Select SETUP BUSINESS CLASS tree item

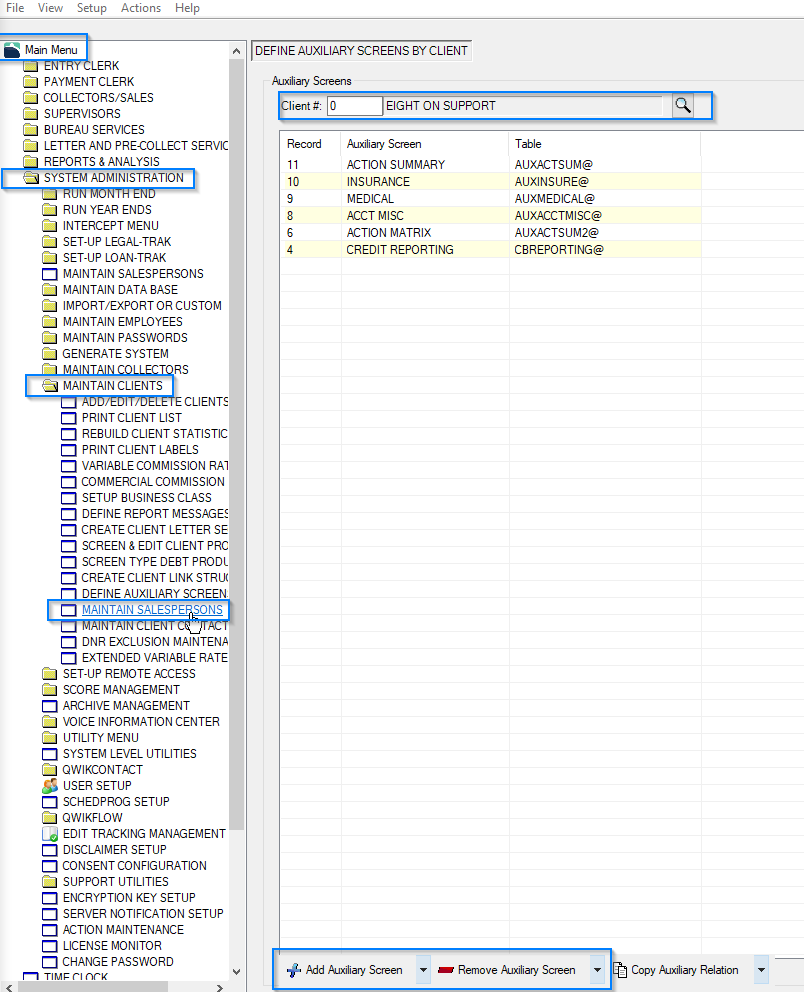click(147, 498)
